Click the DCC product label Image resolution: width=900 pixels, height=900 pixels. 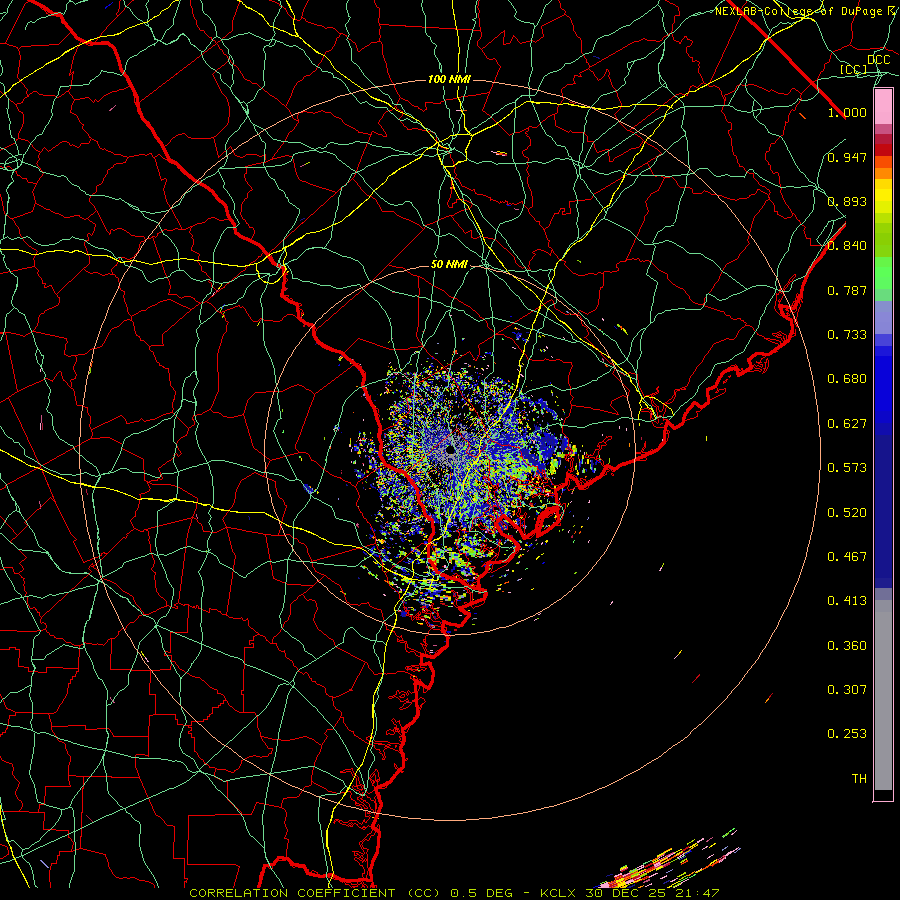click(x=879, y=59)
